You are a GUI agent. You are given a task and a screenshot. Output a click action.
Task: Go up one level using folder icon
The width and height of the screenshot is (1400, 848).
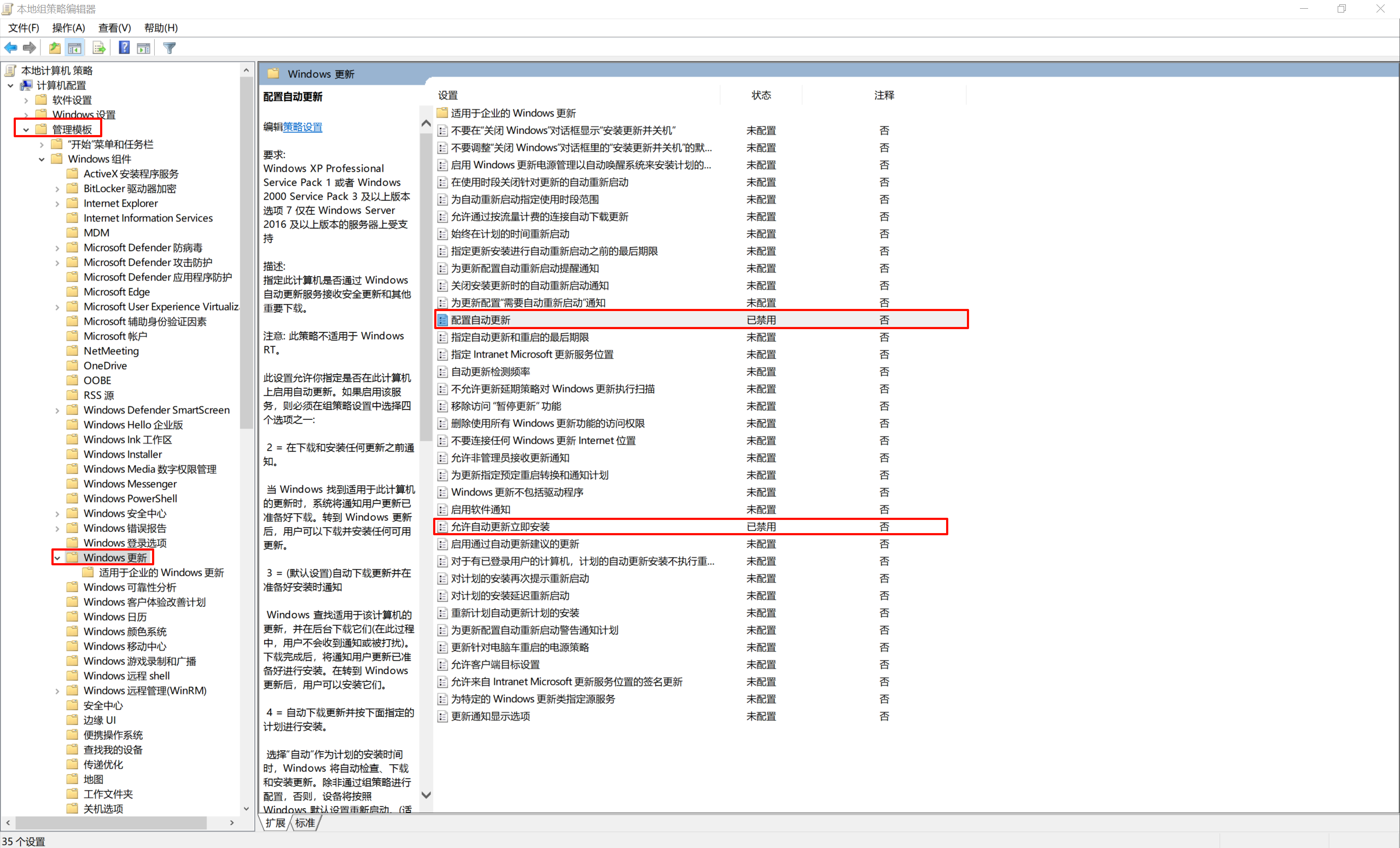click(x=55, y=48)
